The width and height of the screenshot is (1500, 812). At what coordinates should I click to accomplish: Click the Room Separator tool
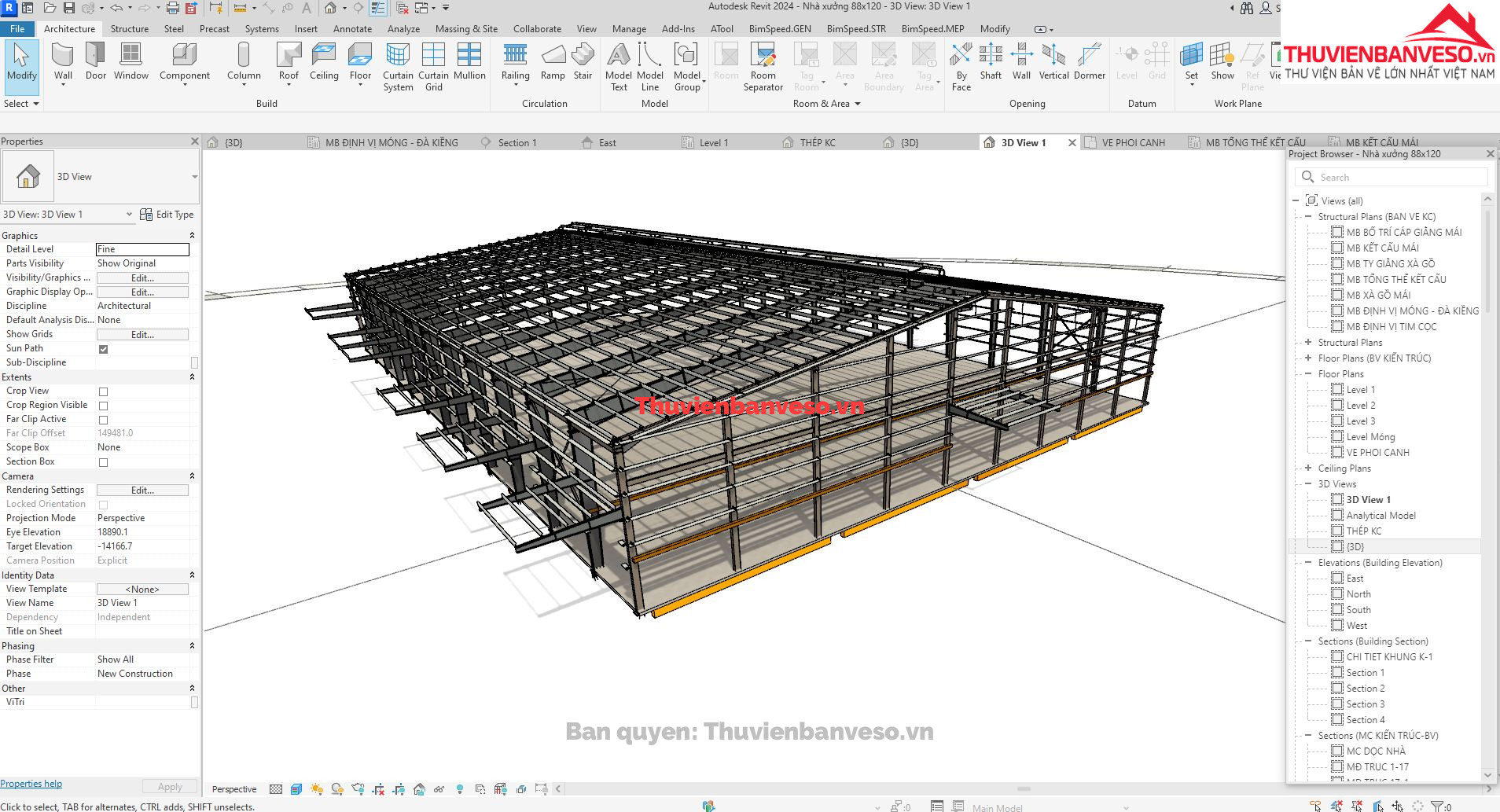763,66
